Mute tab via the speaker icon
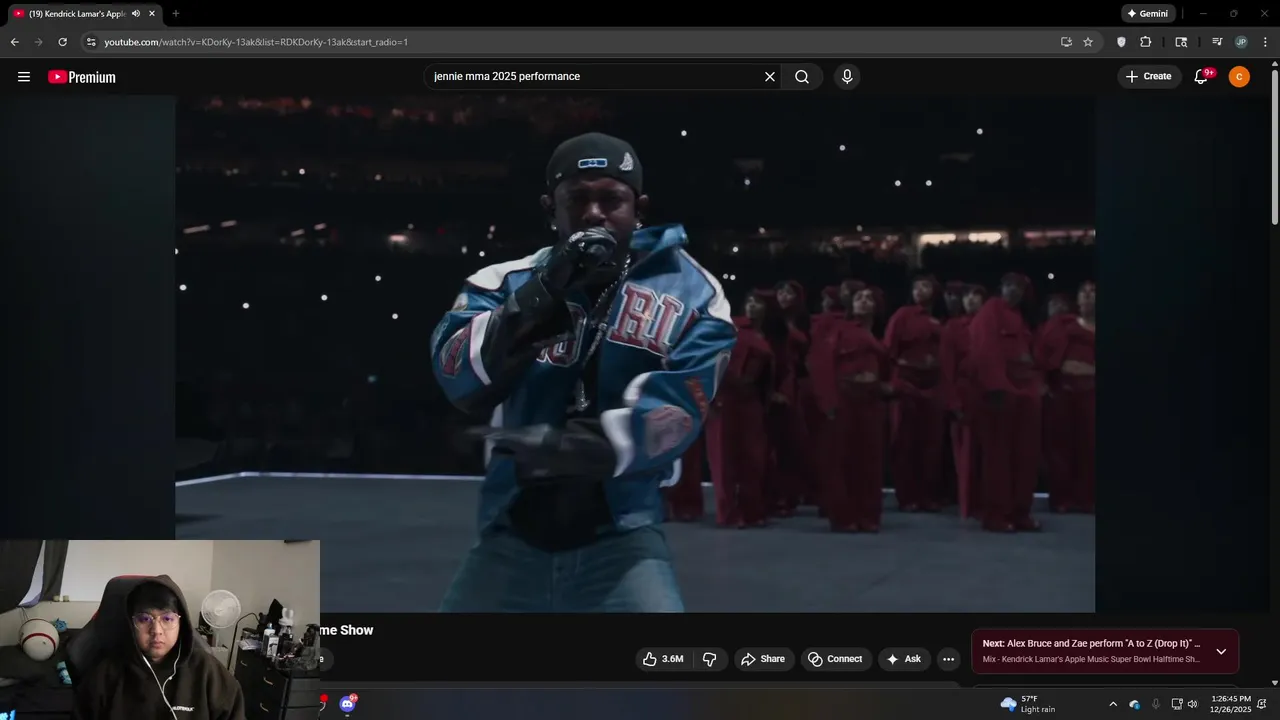 click(x=136, y=14)
